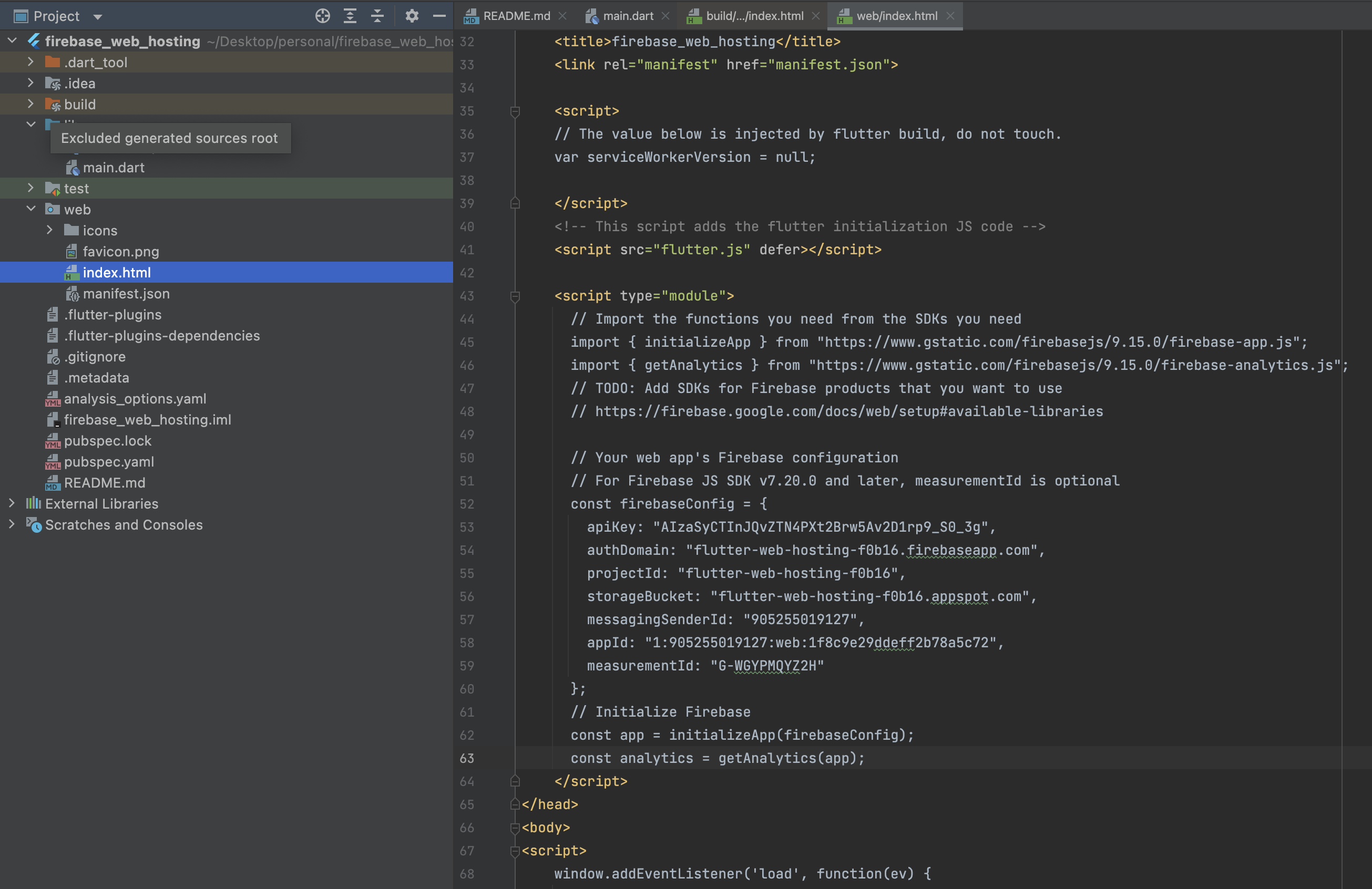Viewport: 1372px width, 889px height.
Task: Close the main.dart editor tab
Action: [666, 16]
